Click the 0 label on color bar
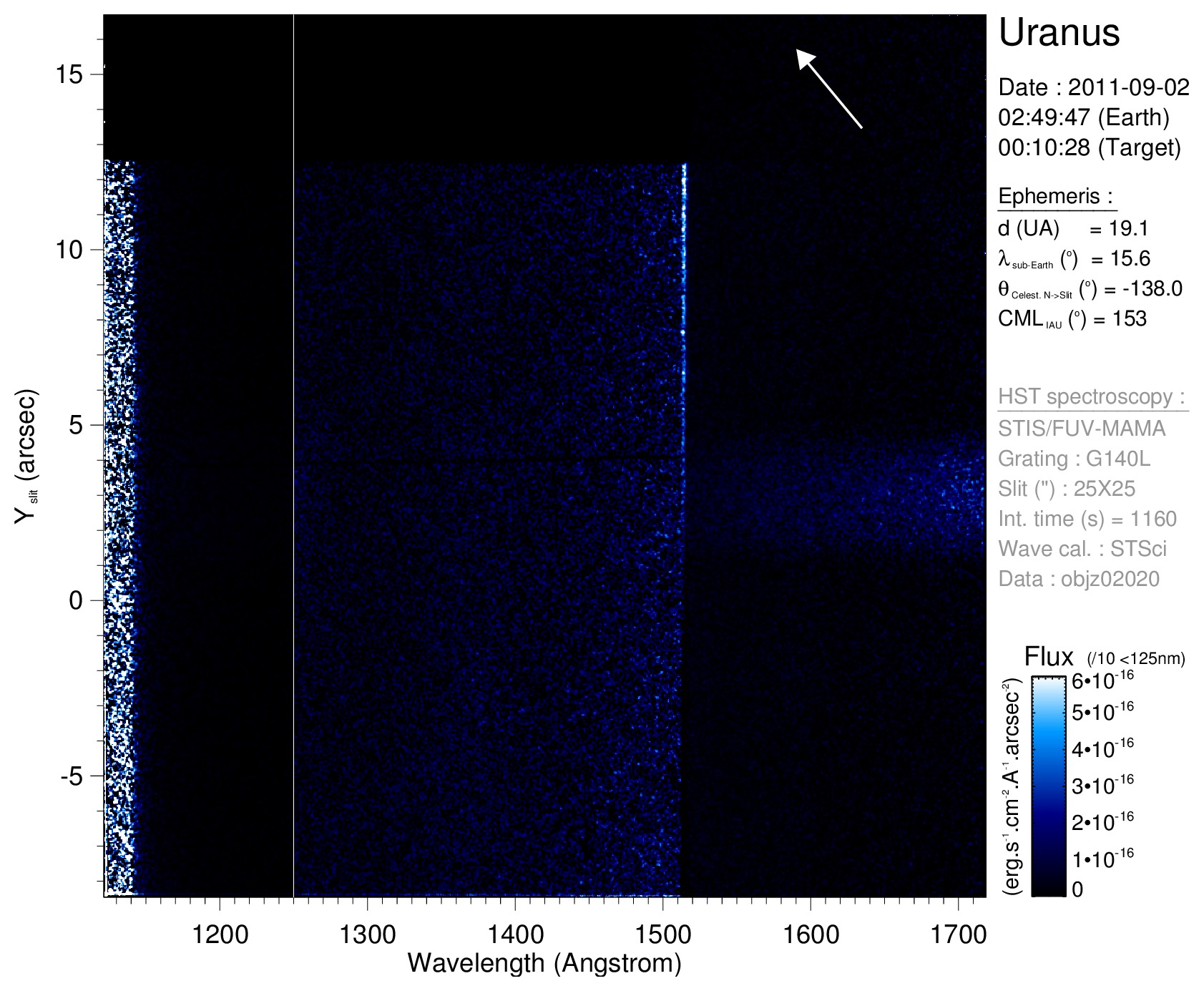This screenshot has height=991, width=1204. (1077, 890)
